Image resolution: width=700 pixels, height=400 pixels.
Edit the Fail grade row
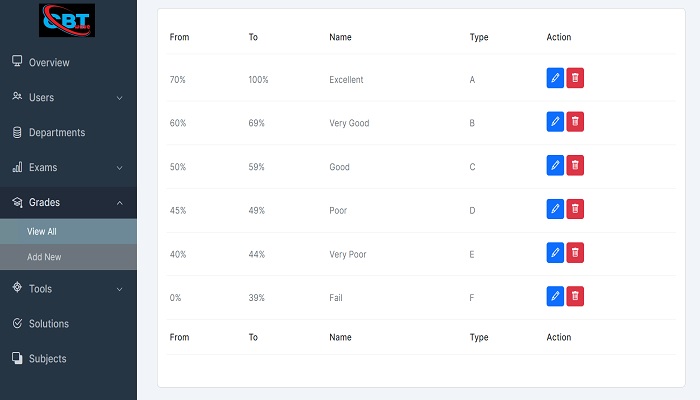555,296
